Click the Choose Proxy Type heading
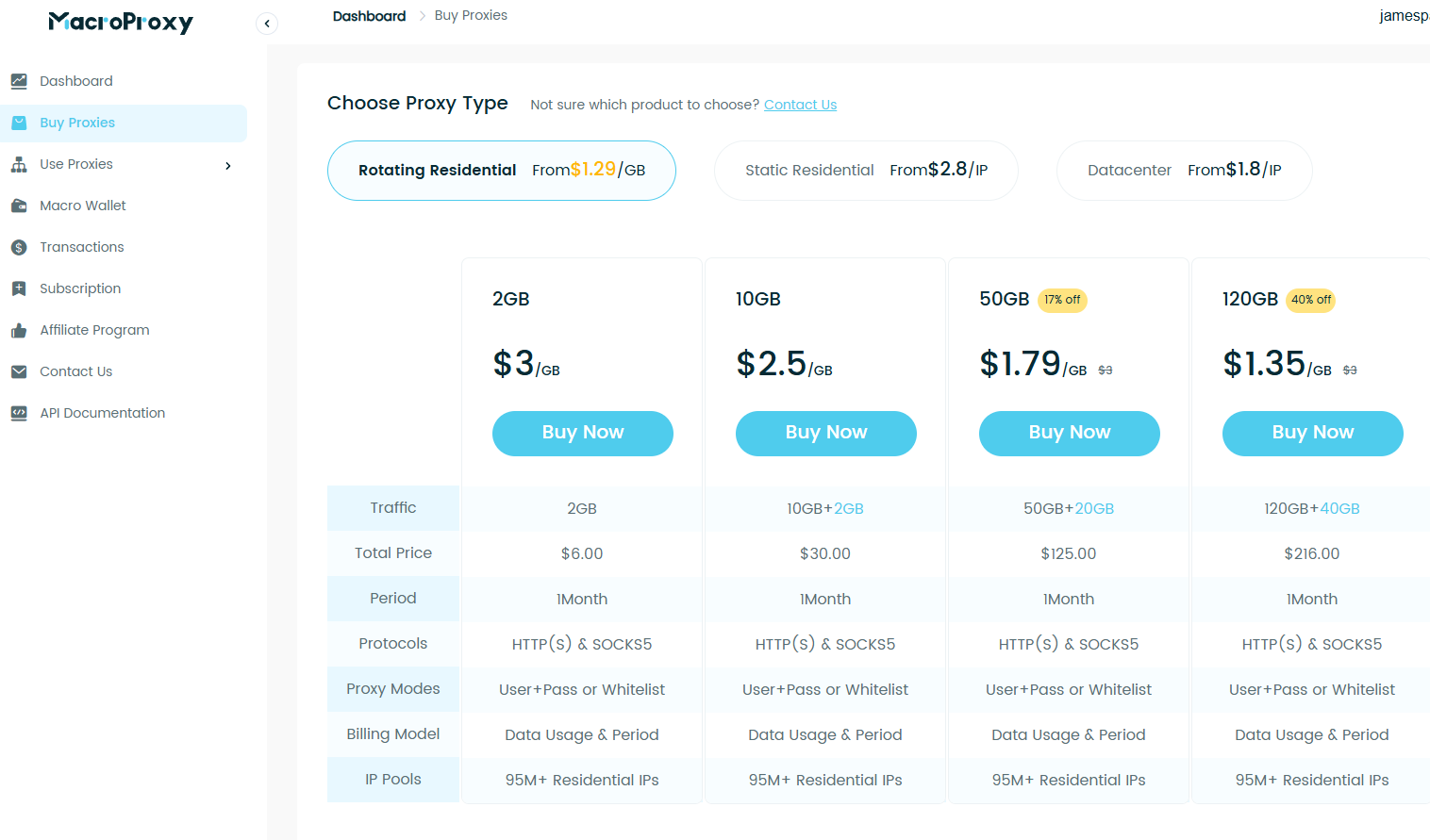 coord(418,103)
